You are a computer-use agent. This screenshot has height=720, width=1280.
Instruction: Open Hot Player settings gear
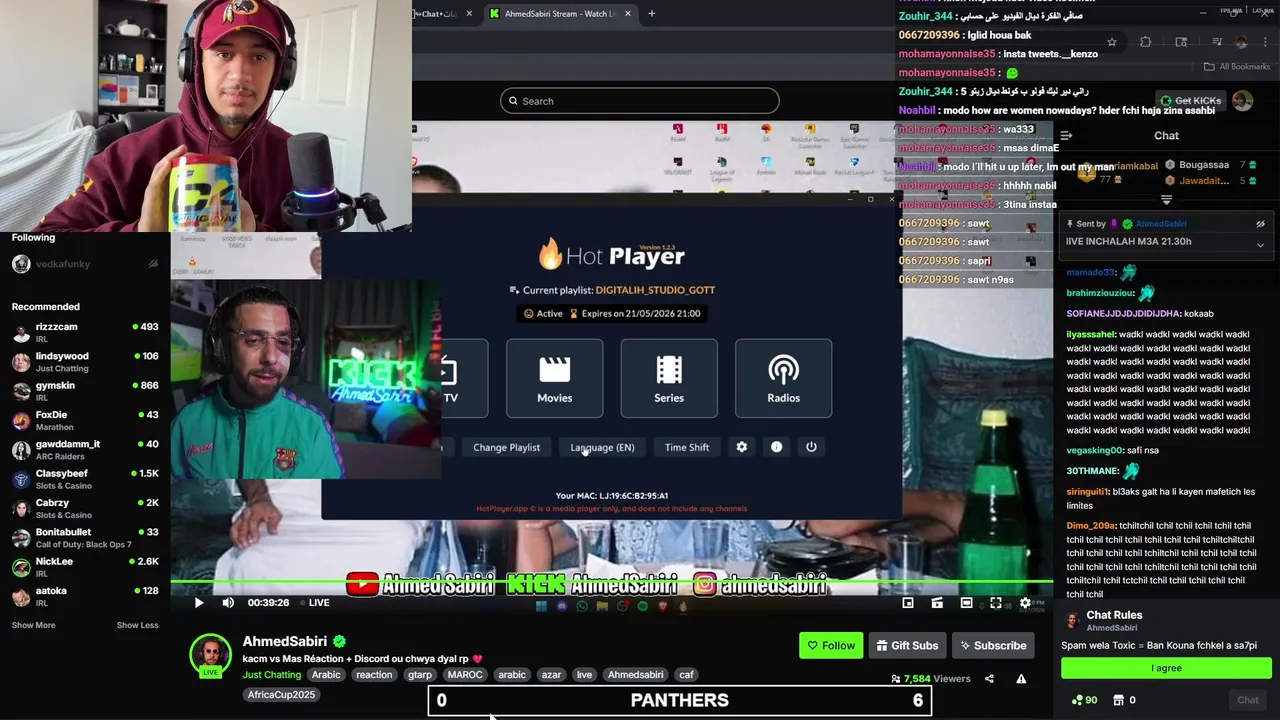[741, 447]
